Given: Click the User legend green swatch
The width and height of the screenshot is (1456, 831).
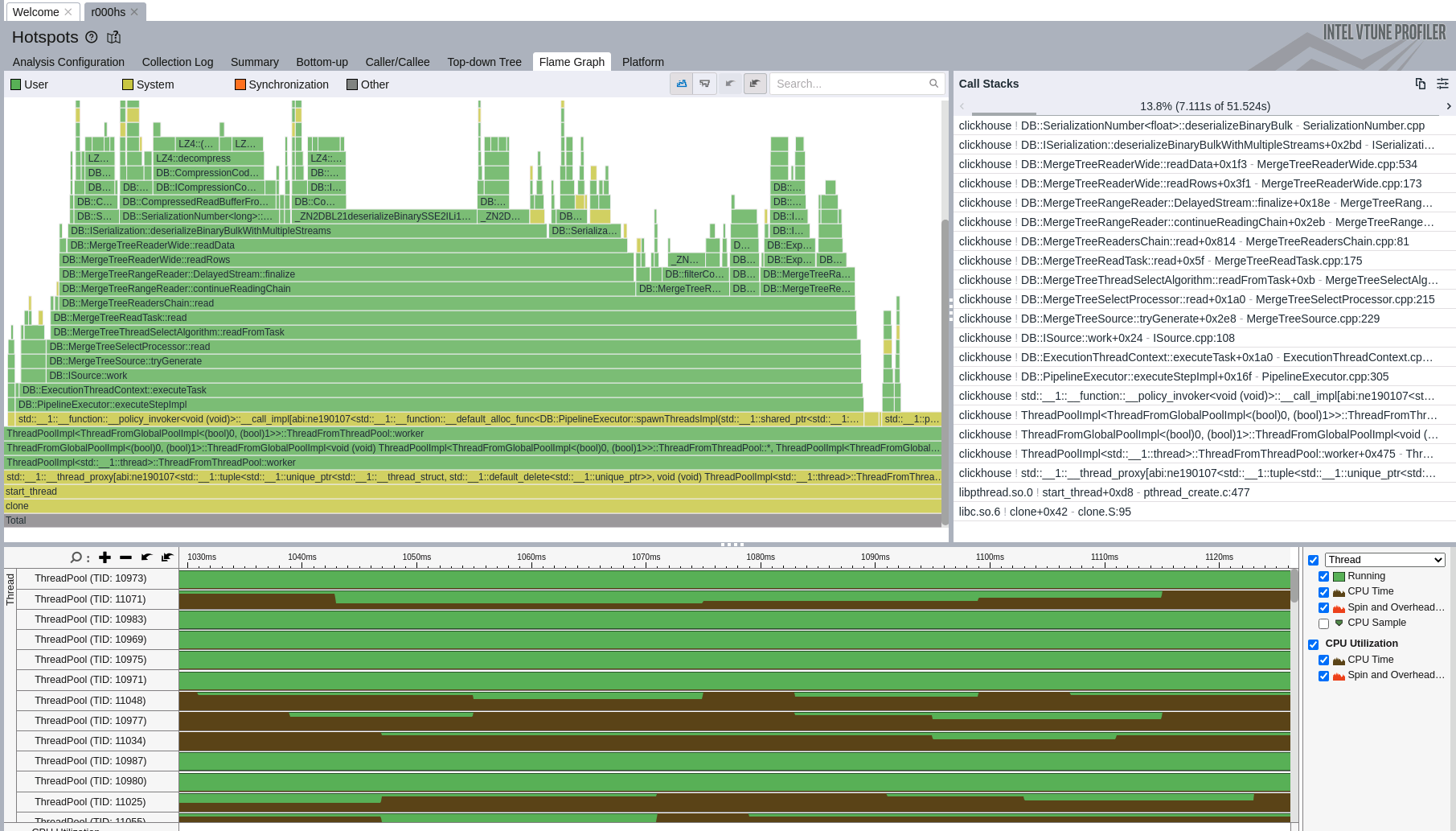Looking at the screenshot, I should [x=15, y=84].
